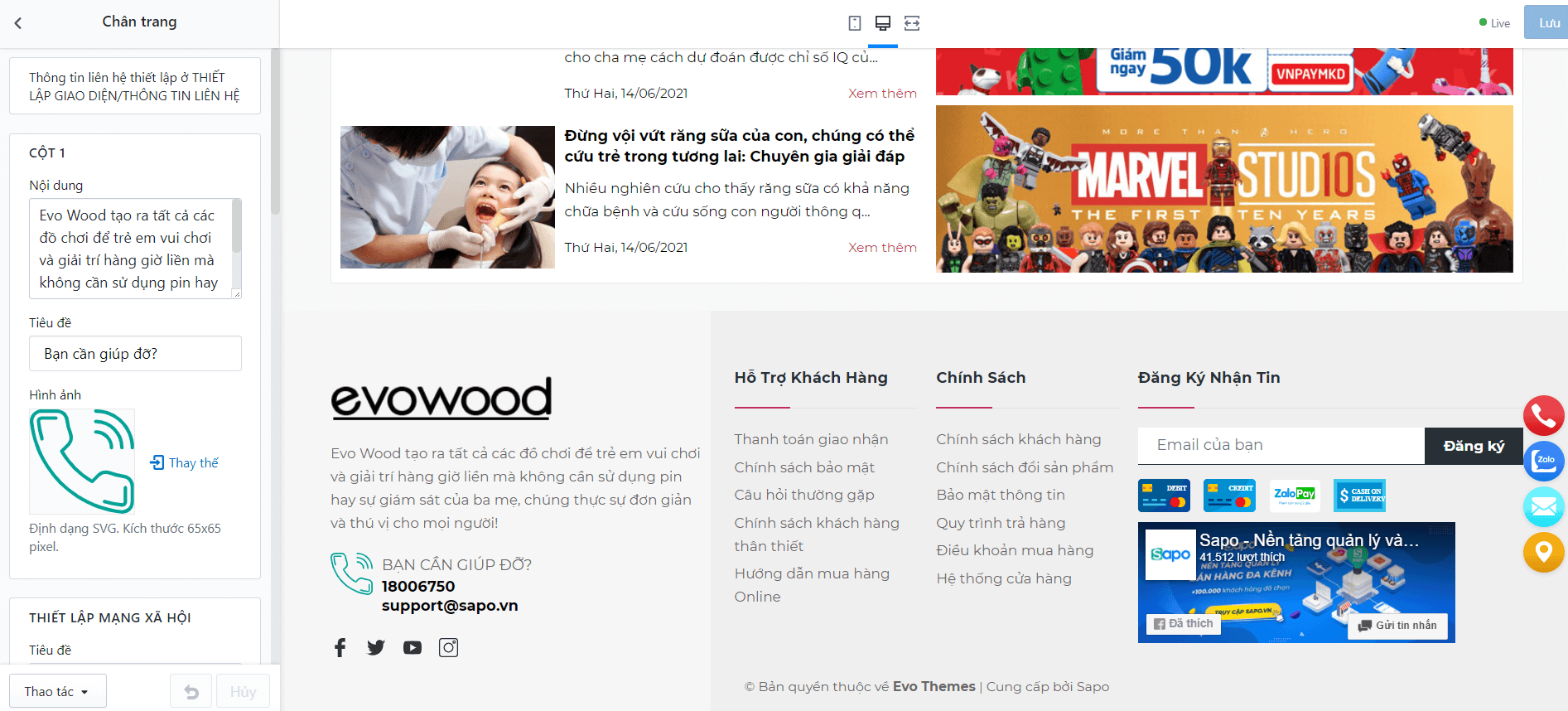This screenshot has height=711, width=1568.
Task: Open Hướng dẫn mua hàng Online link
Action: [812, 585]
